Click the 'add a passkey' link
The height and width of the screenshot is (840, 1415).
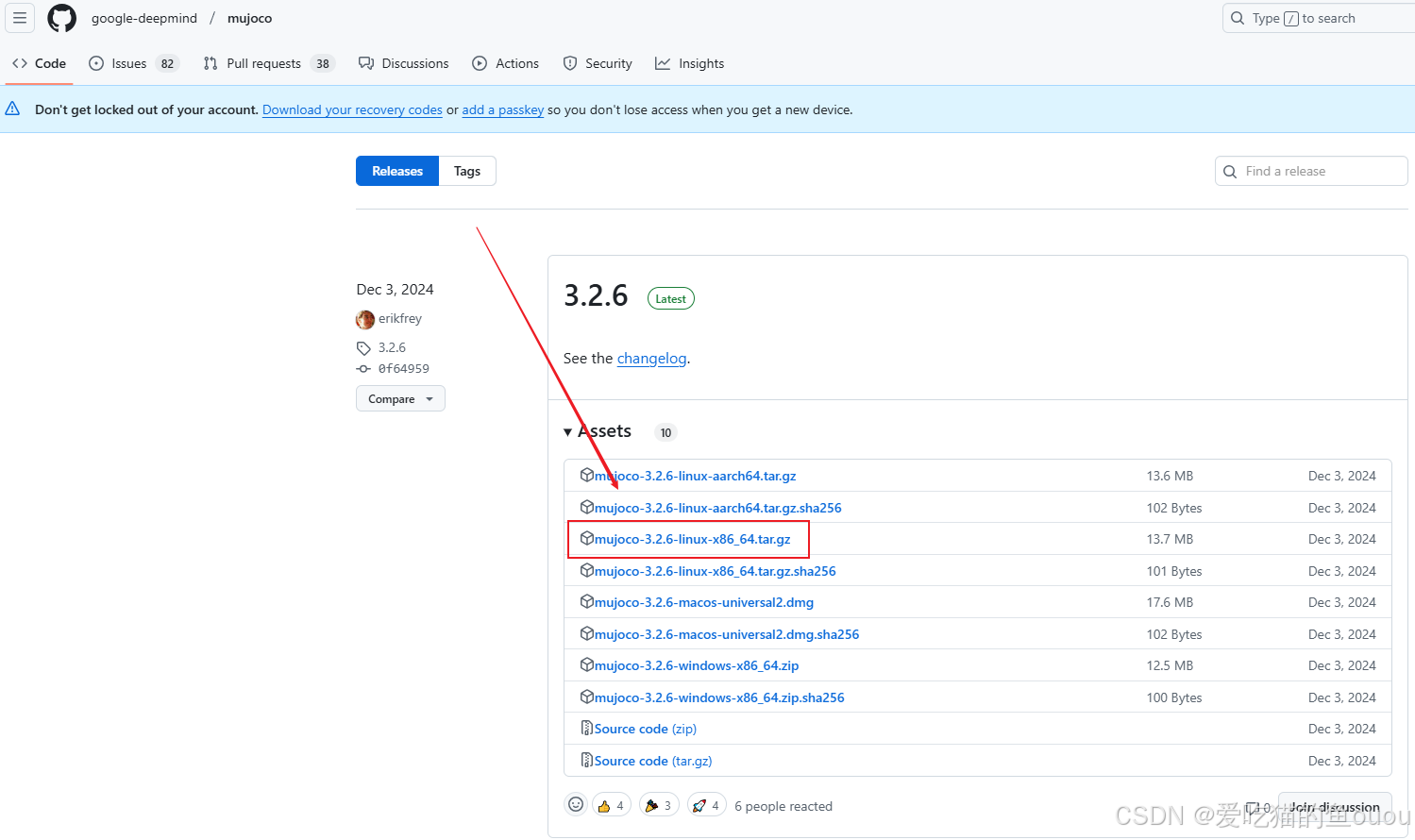pos(502,109)
